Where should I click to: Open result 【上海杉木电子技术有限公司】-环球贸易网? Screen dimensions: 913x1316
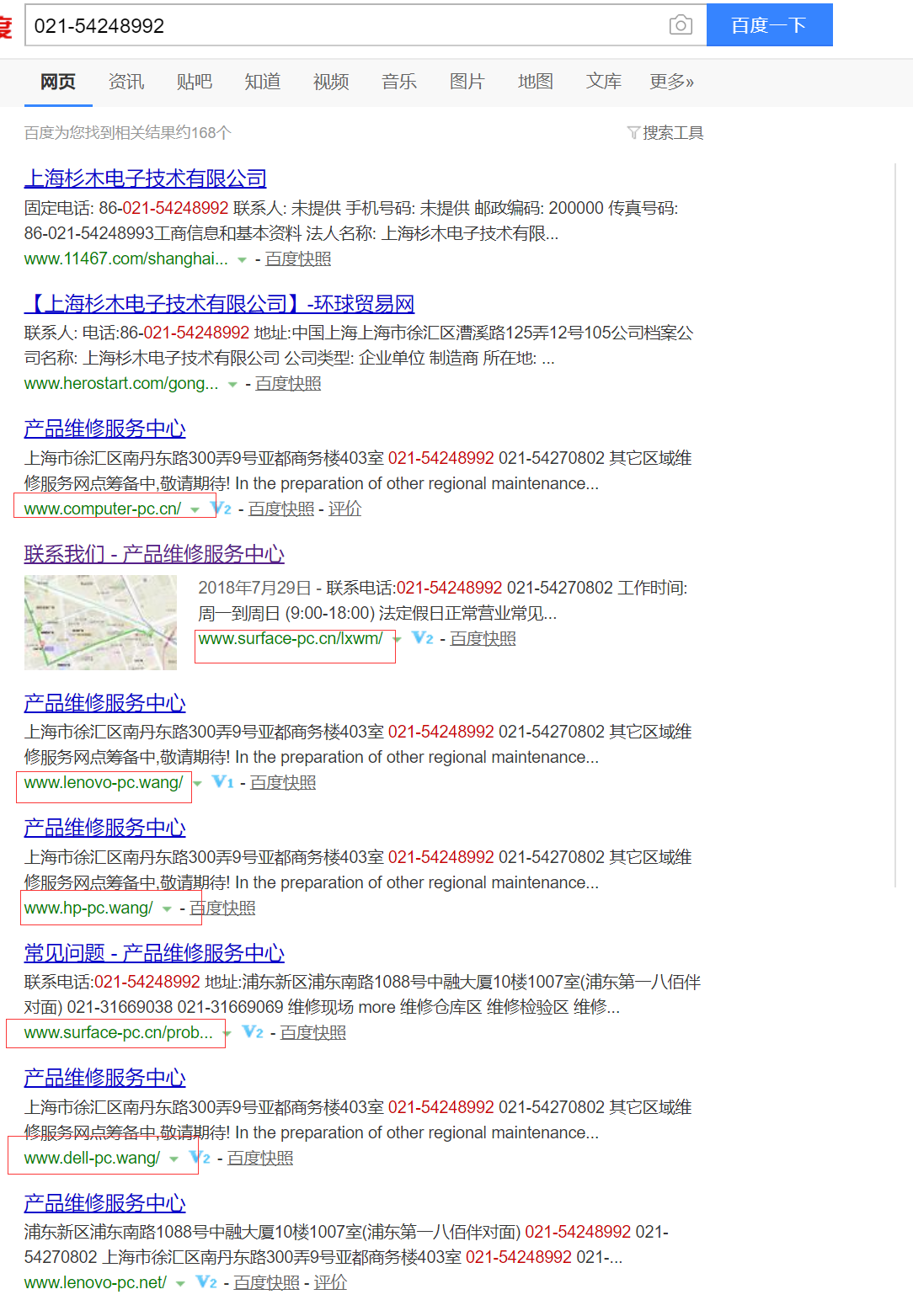coord(219,304)
